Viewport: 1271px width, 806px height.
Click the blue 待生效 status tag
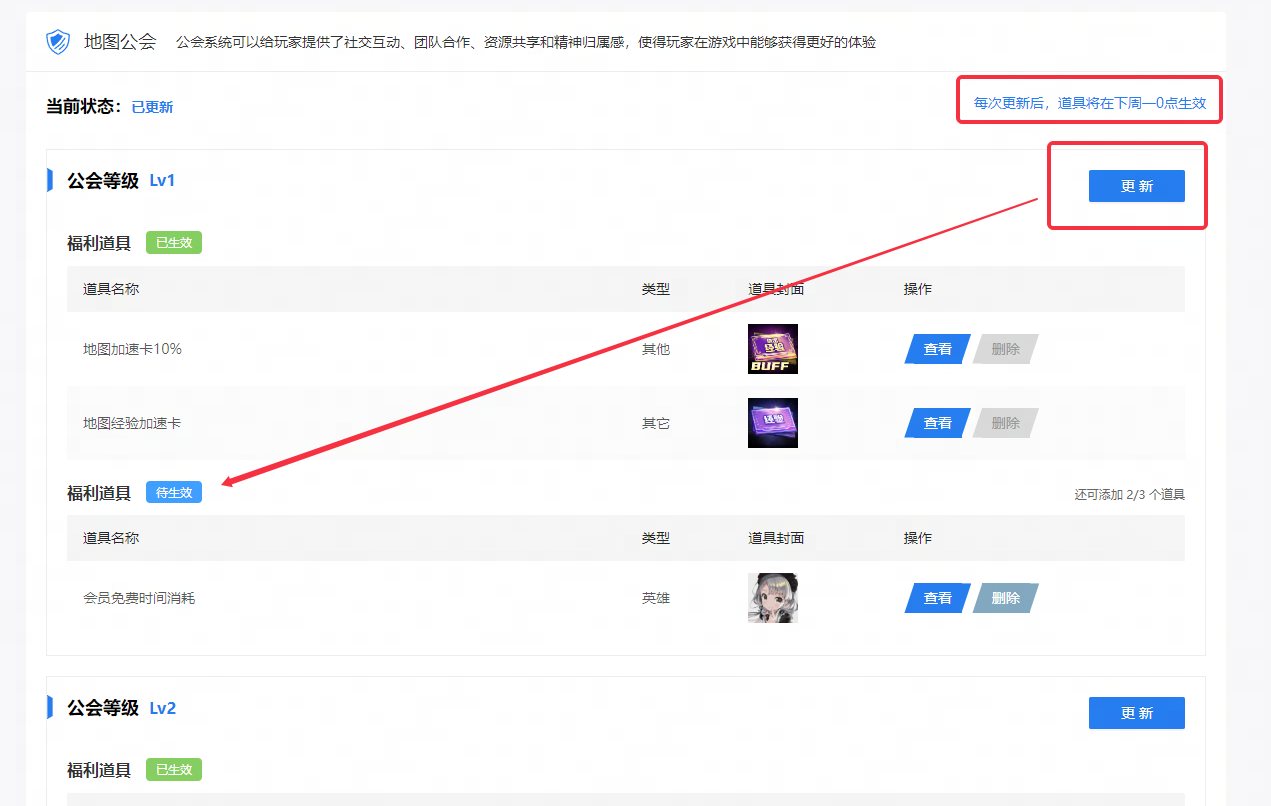pos(174,492)
